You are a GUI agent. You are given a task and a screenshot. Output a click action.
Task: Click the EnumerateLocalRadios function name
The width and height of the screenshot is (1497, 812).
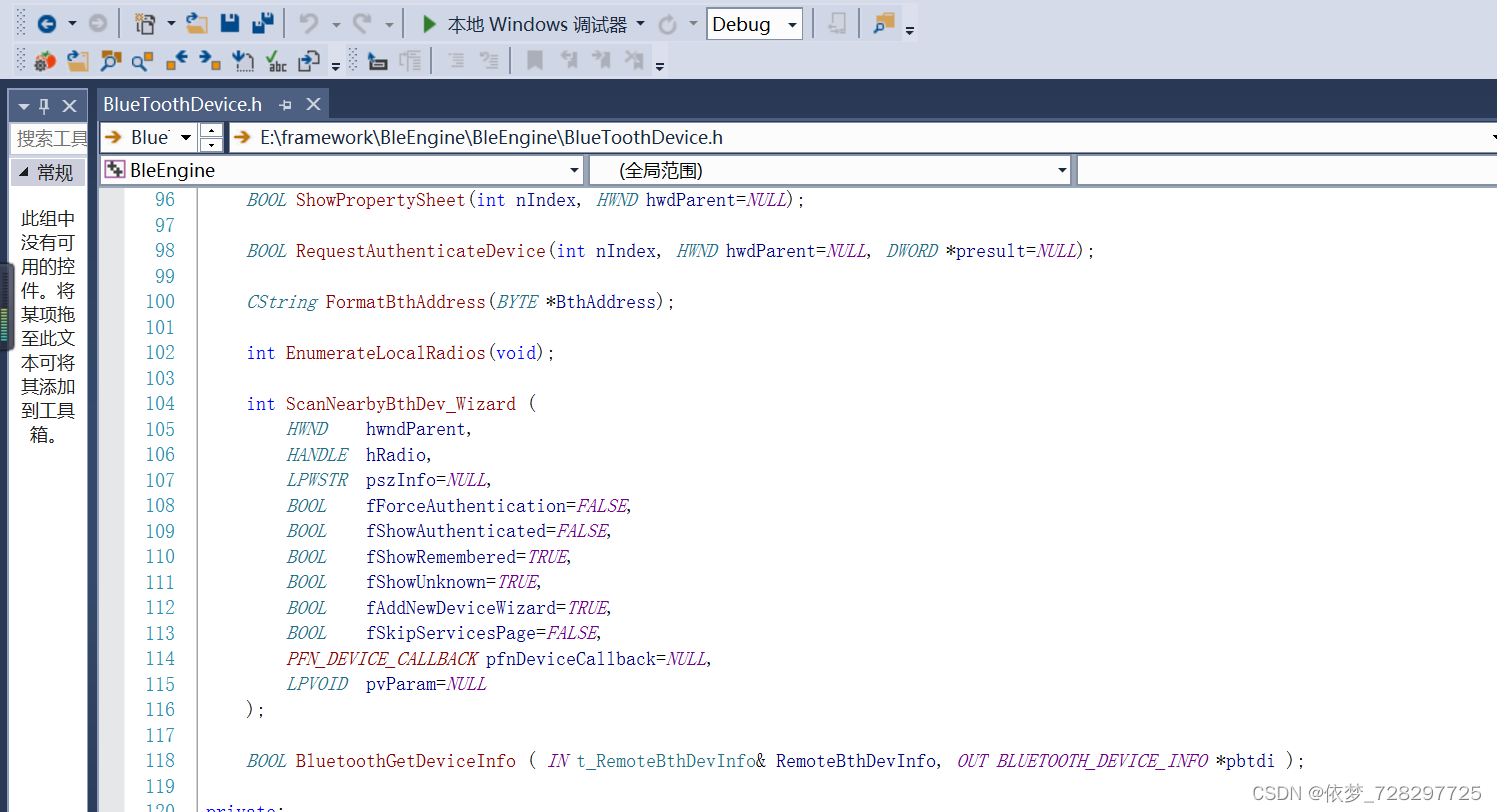click(x=386, y=353)
